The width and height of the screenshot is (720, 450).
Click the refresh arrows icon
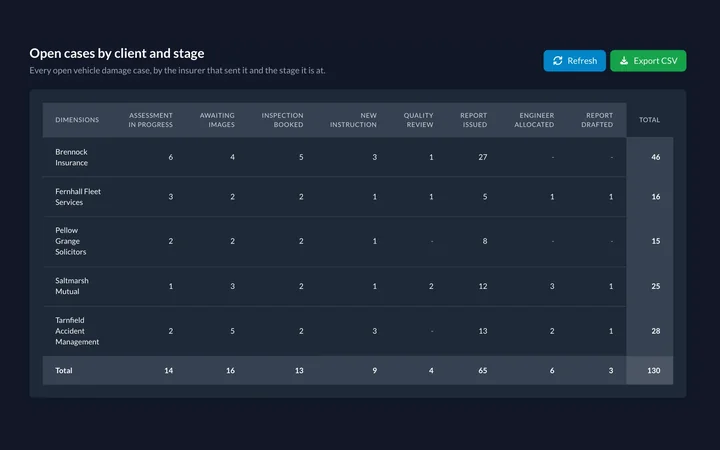557,61
